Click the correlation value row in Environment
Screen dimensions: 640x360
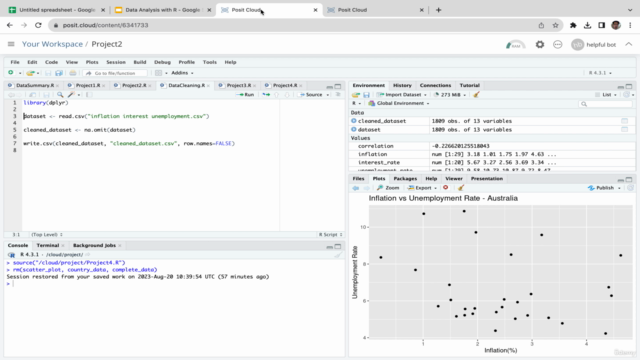(x=492, y=146)
